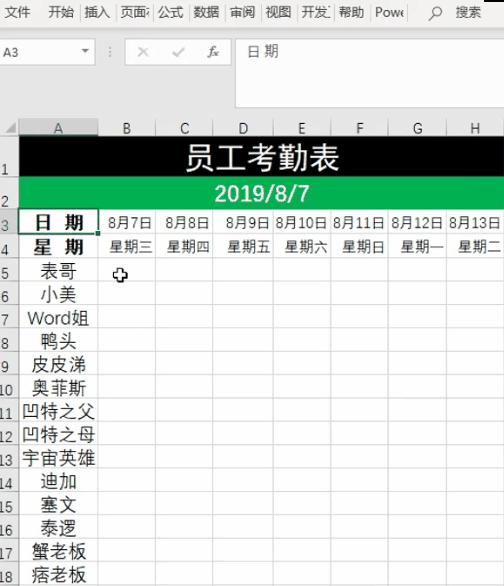Select the 鸭头 name cell
Screen dimensions: 504x586
59,340
